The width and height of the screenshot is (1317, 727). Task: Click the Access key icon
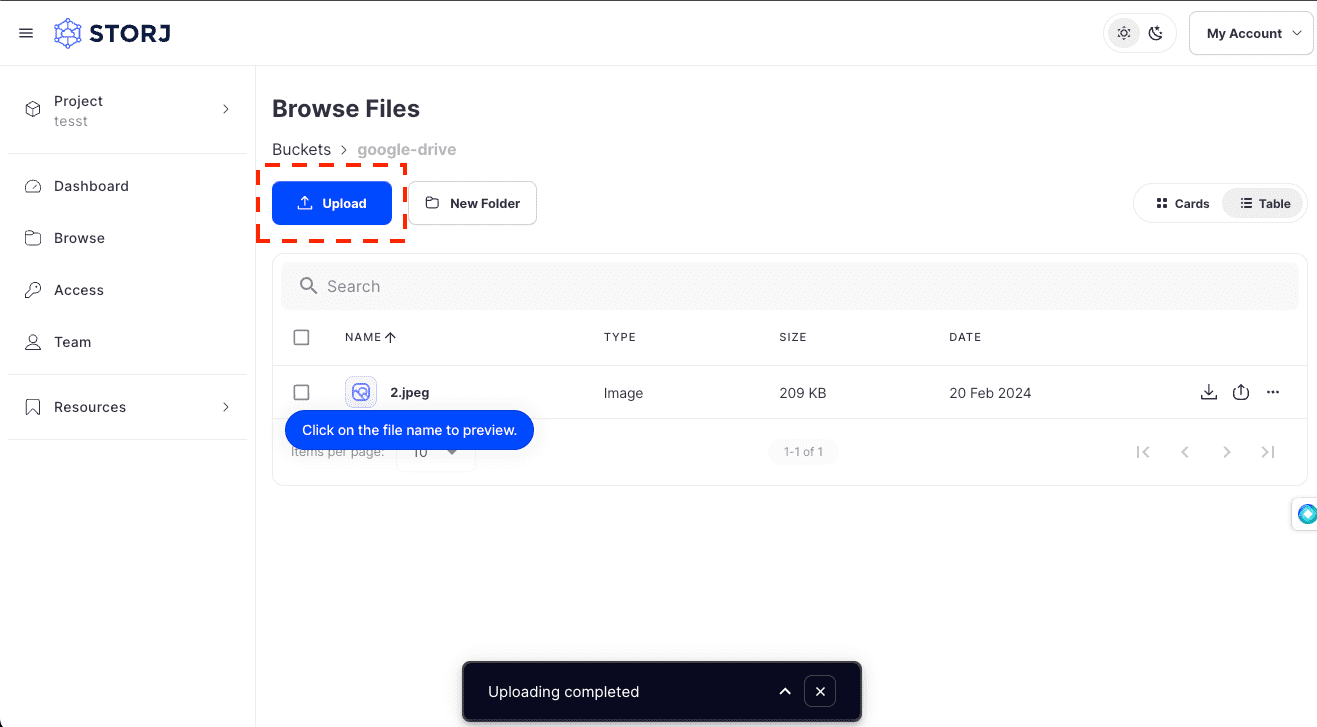point(33,290)
